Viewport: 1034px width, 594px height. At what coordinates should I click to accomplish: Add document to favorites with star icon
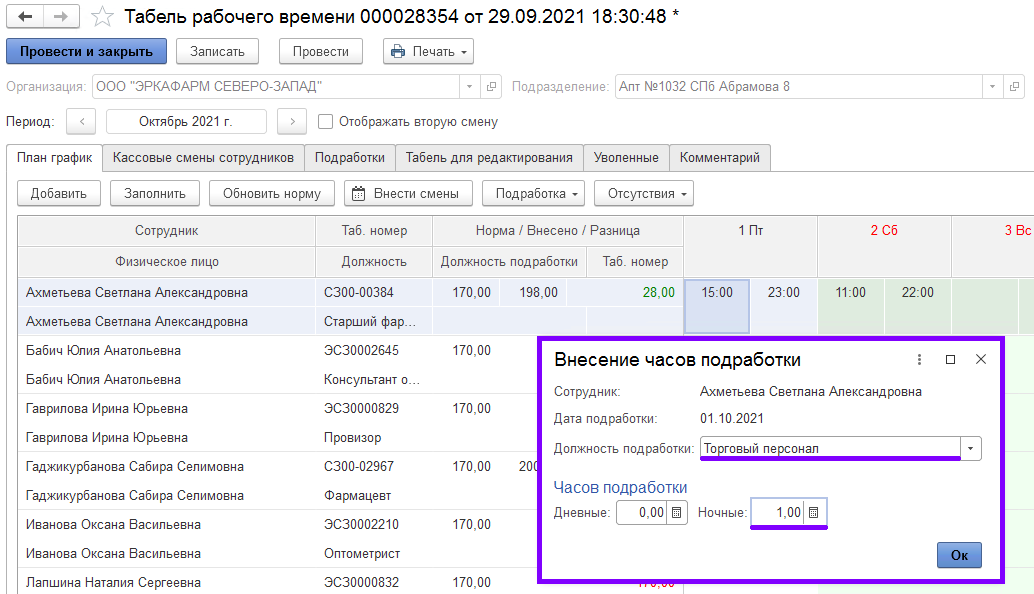[101, 17]
